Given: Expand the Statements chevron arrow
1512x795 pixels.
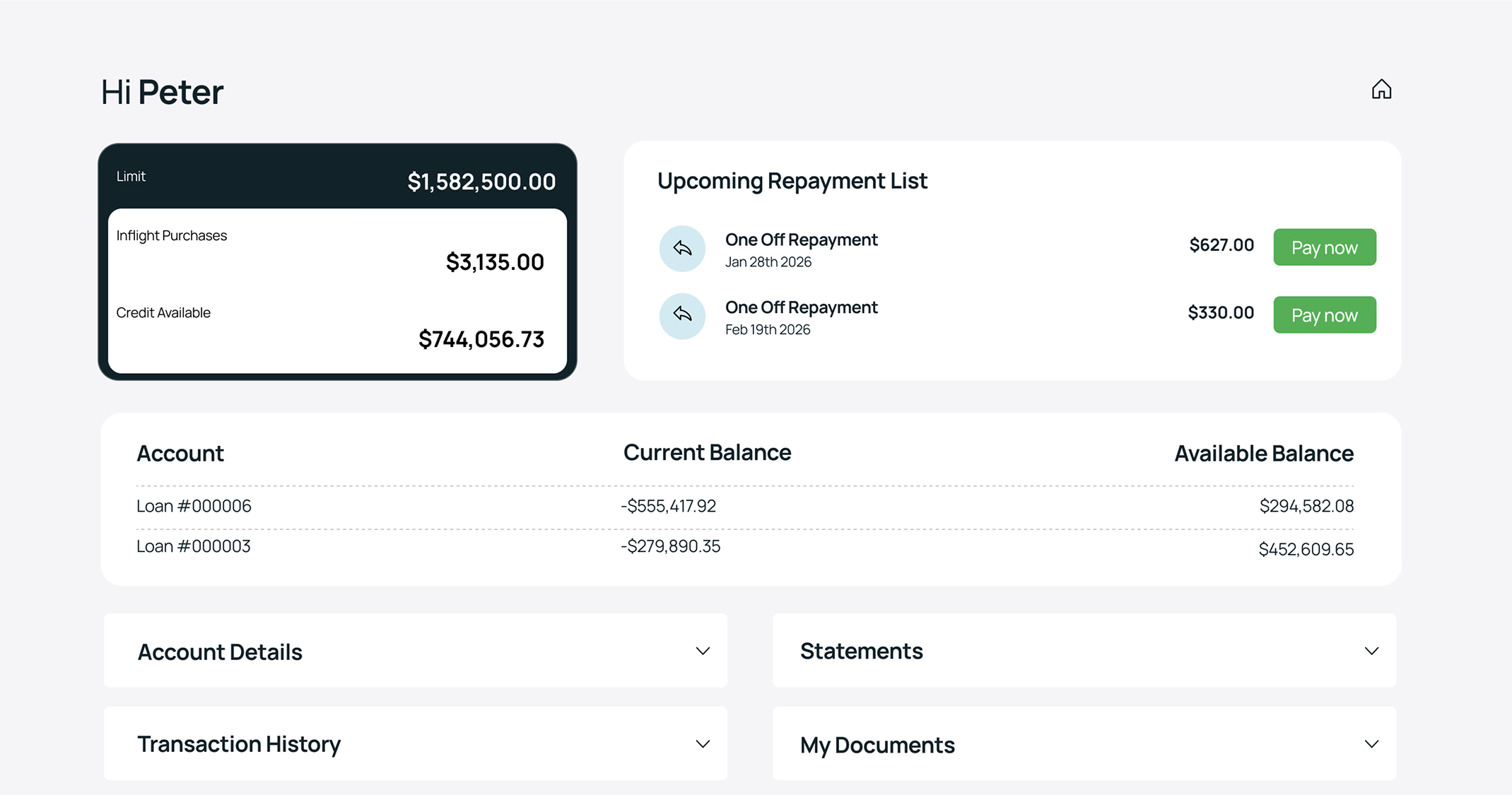Looking at the screenshot, I should point(1371,651).
